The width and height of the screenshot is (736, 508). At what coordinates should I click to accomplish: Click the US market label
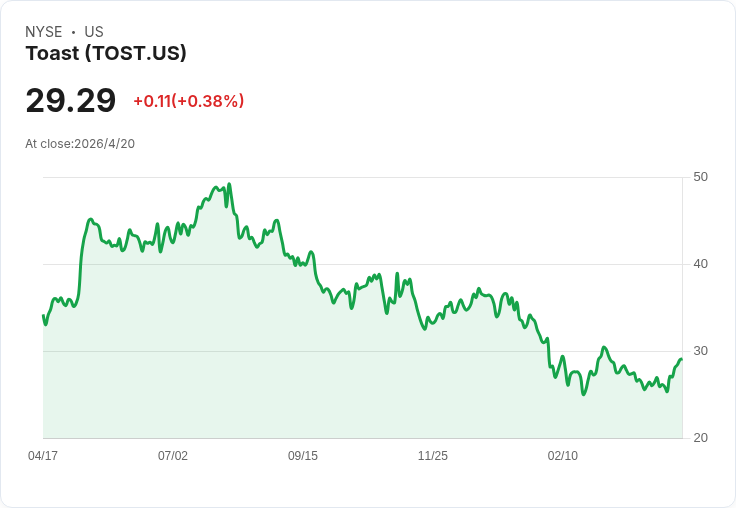click(94, 32)
